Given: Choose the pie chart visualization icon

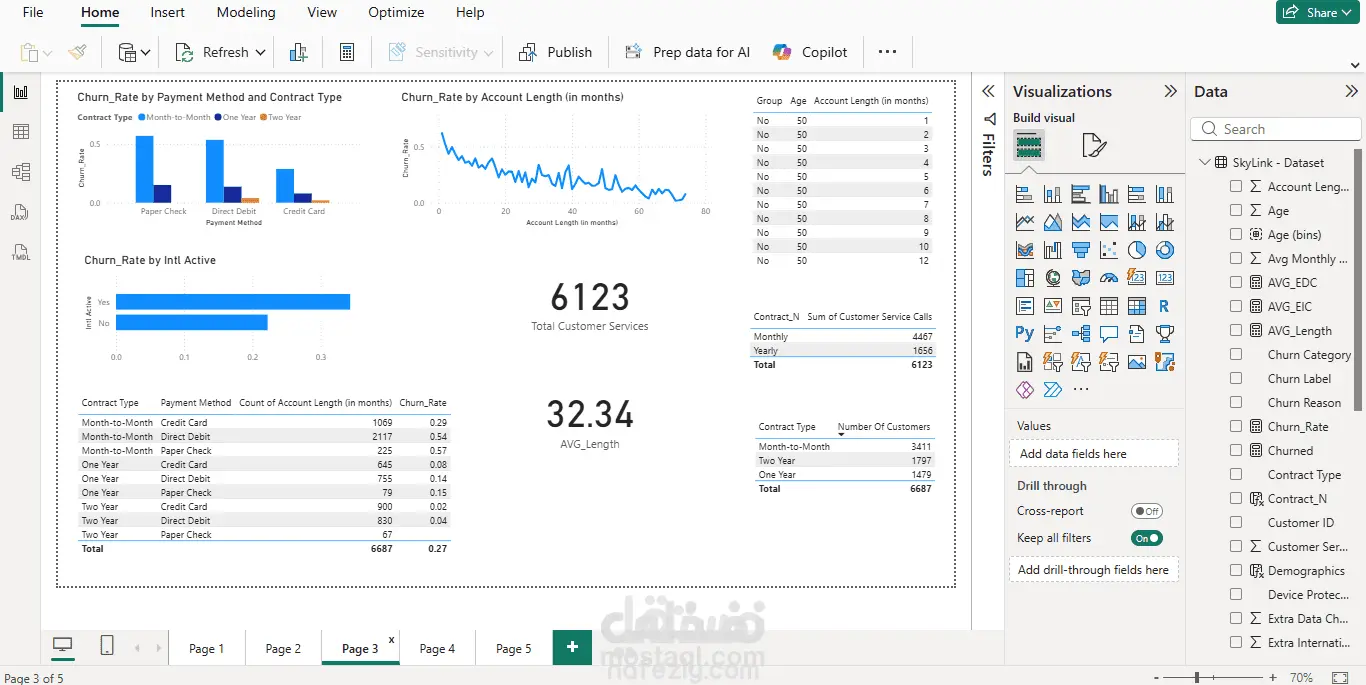Looking at the screenshot, I should point(1136,250).
